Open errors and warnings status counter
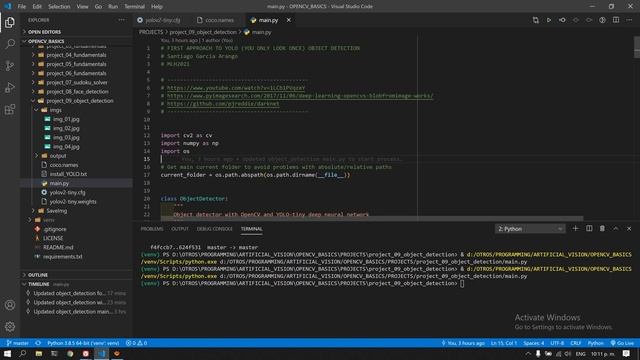This screenshot has height=360, width=640. tap(136, 343)
